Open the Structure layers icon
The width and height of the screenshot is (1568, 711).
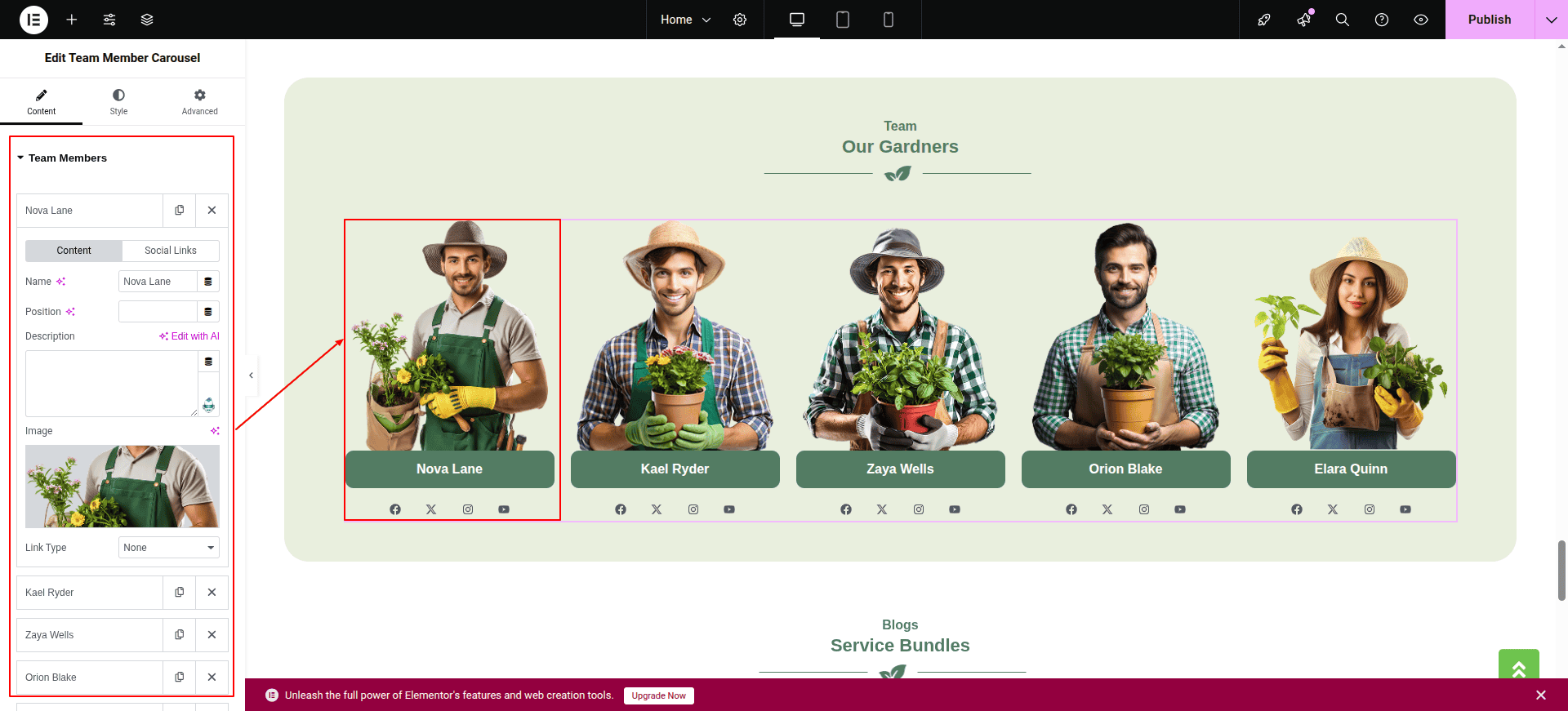(x=147, y=20)
